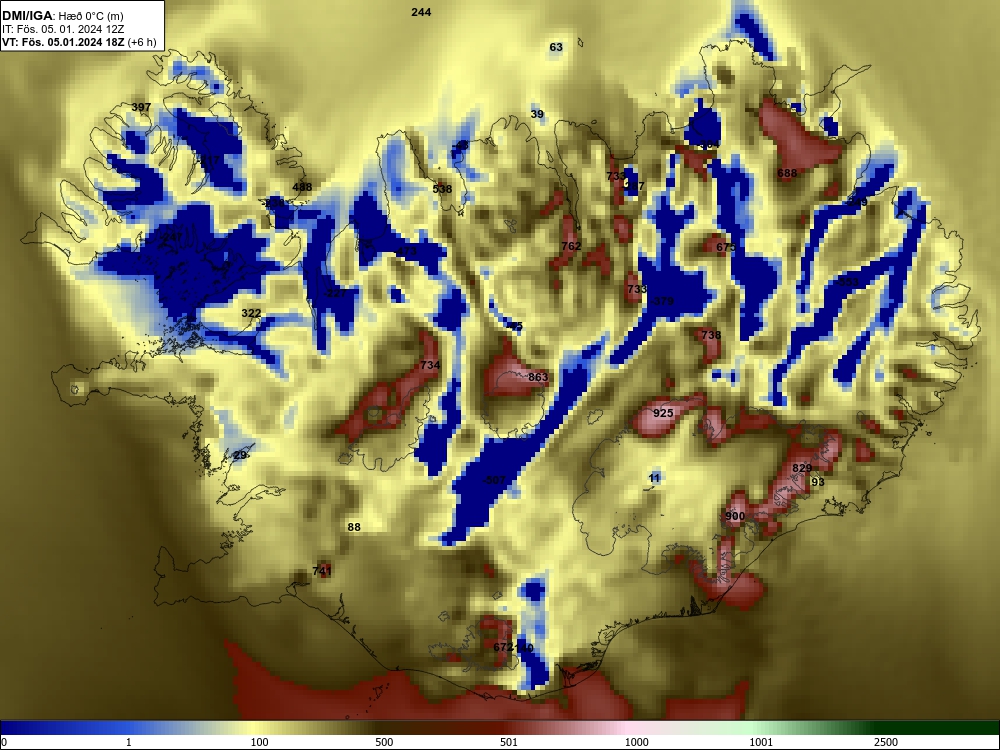The image size is (1000, 750).
Task: Click the map value 738
Action: (711, 335)
